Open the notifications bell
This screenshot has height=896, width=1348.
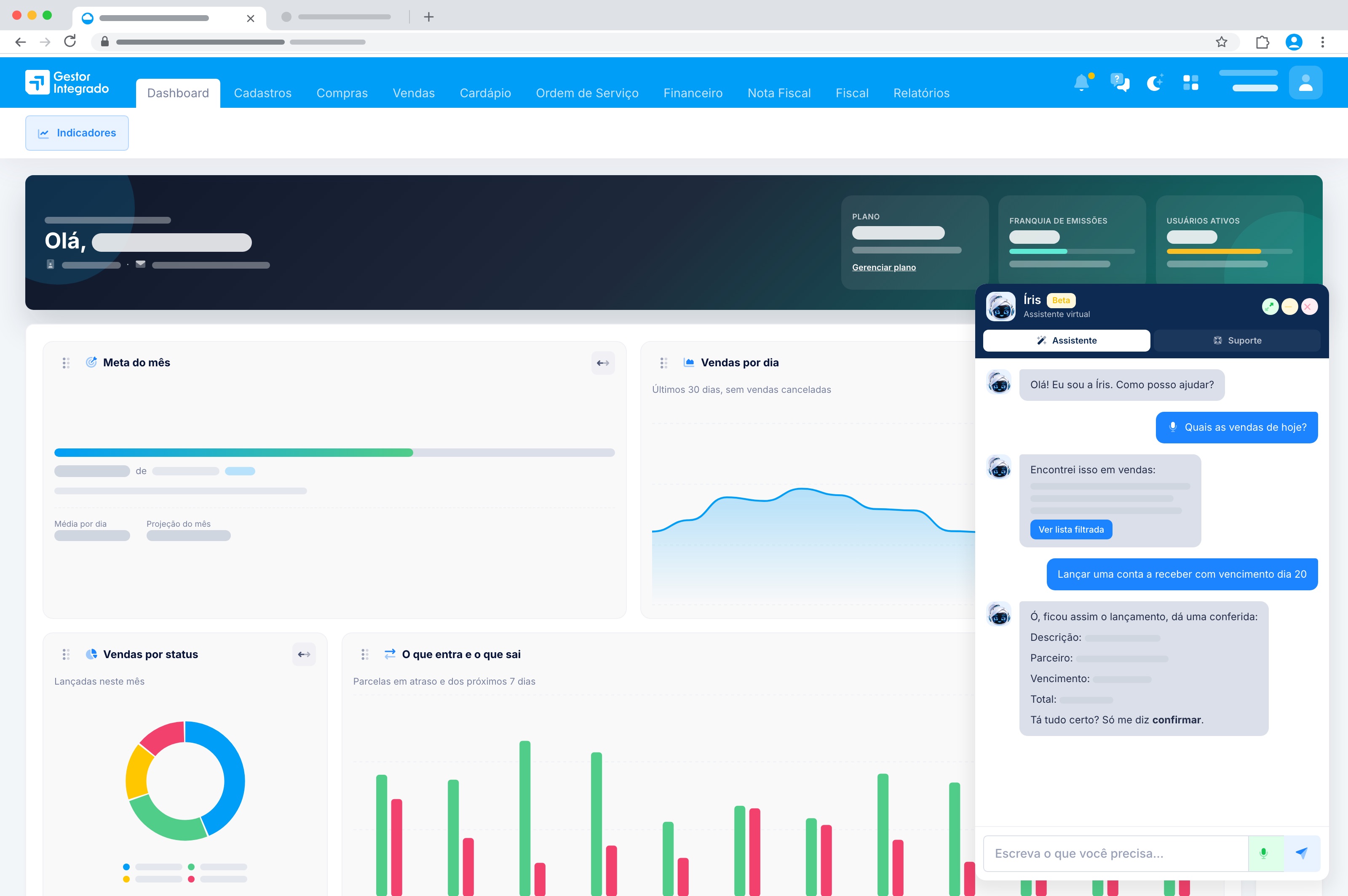1082,83
